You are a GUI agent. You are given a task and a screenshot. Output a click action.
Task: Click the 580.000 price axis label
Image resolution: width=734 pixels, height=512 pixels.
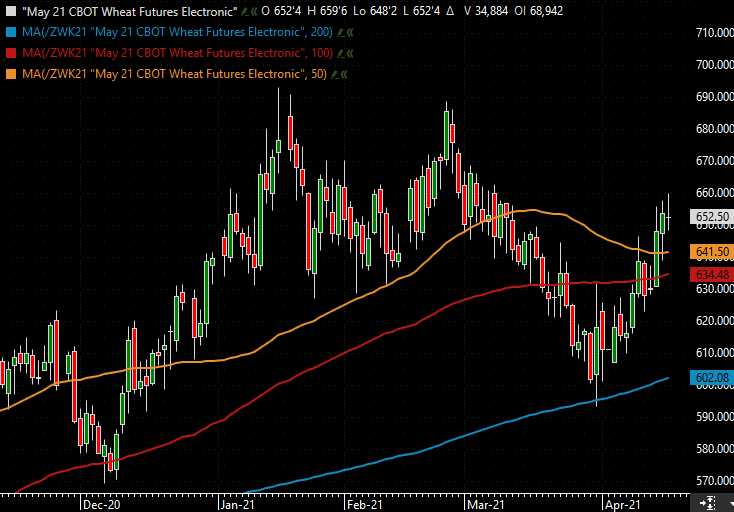715,449
